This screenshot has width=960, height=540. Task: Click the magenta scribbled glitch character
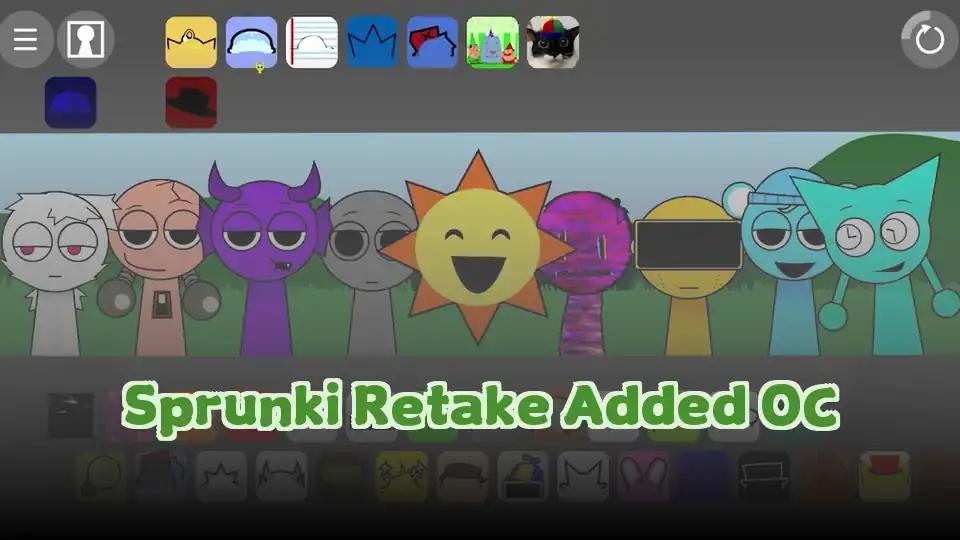pyautogui.click(x=585, y=272)
